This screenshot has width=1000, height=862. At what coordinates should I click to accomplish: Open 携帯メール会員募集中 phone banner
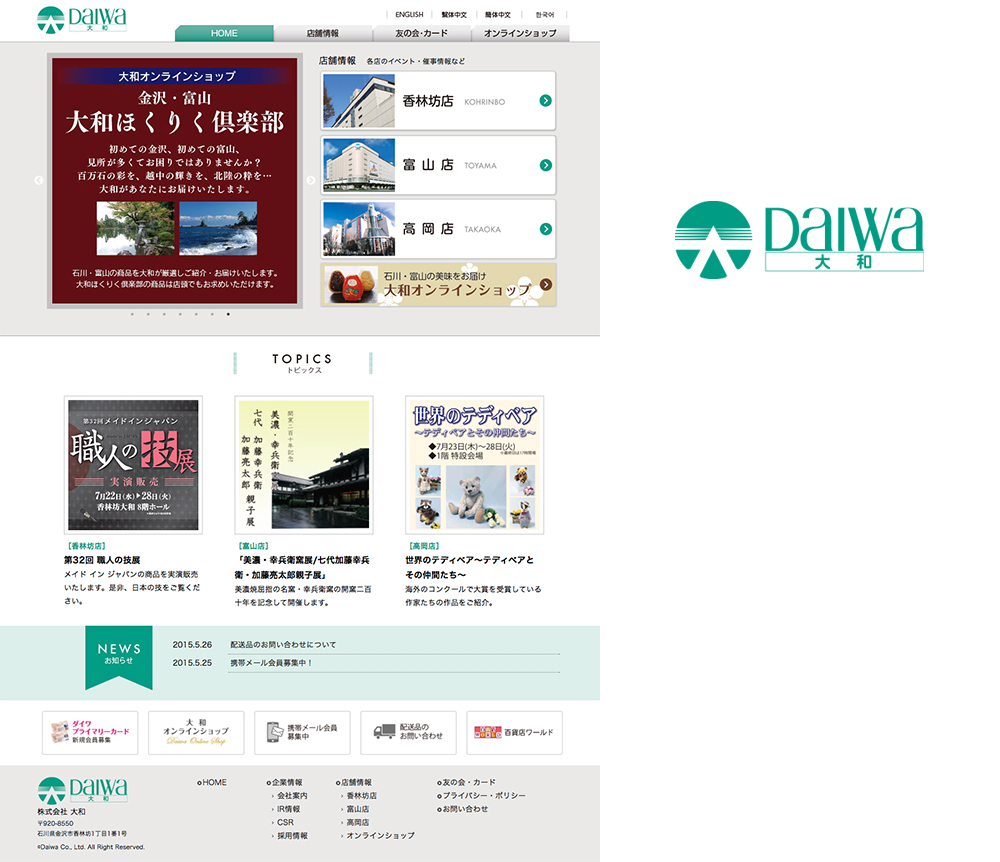click(x=302, y=733)
